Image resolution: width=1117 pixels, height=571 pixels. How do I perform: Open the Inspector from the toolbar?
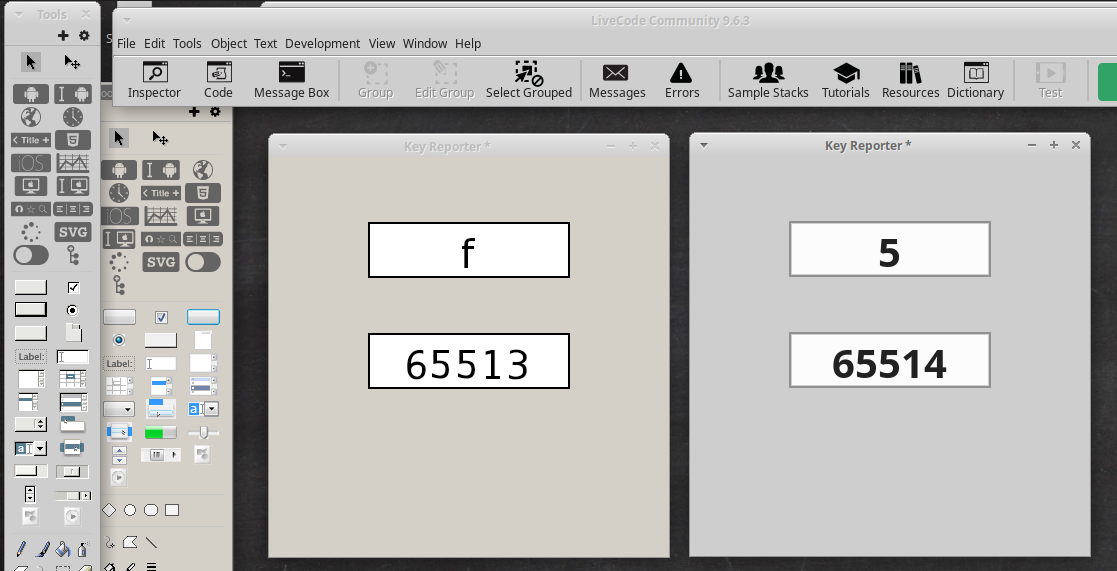155,80
